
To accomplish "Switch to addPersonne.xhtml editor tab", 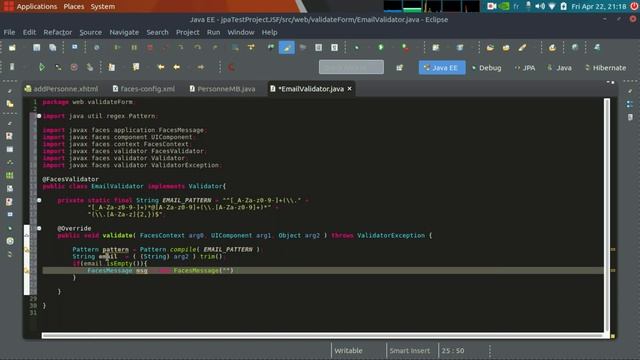I will (61, 89).
